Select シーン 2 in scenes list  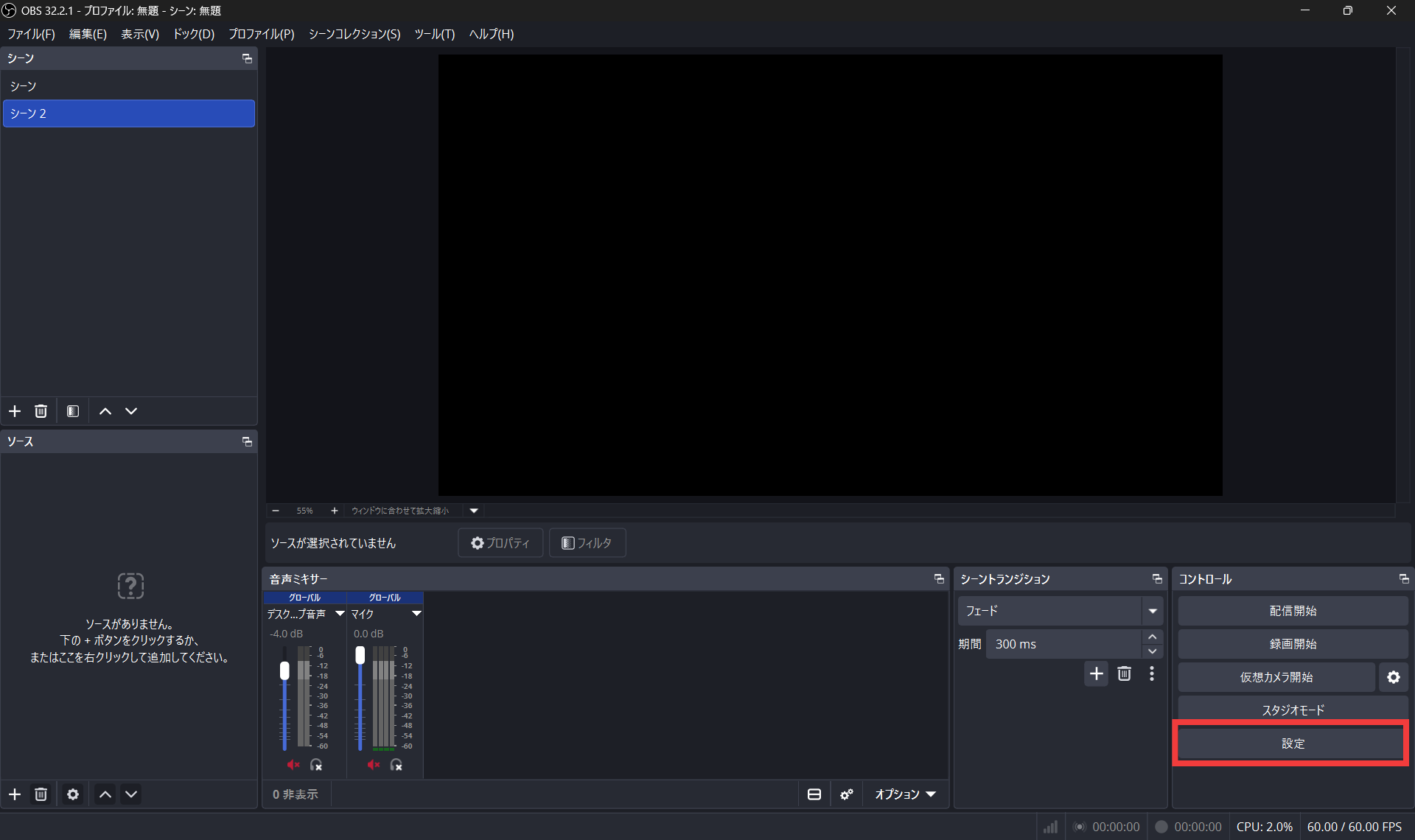tap(129, 113)
